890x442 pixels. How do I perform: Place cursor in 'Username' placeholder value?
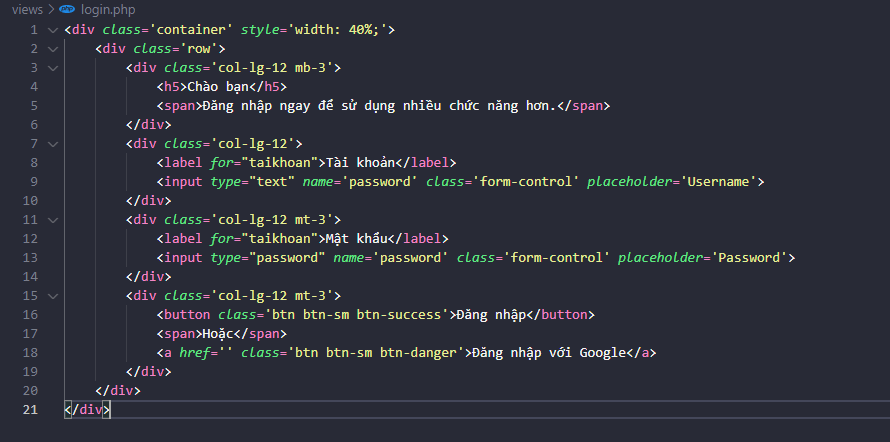[721, 181]
